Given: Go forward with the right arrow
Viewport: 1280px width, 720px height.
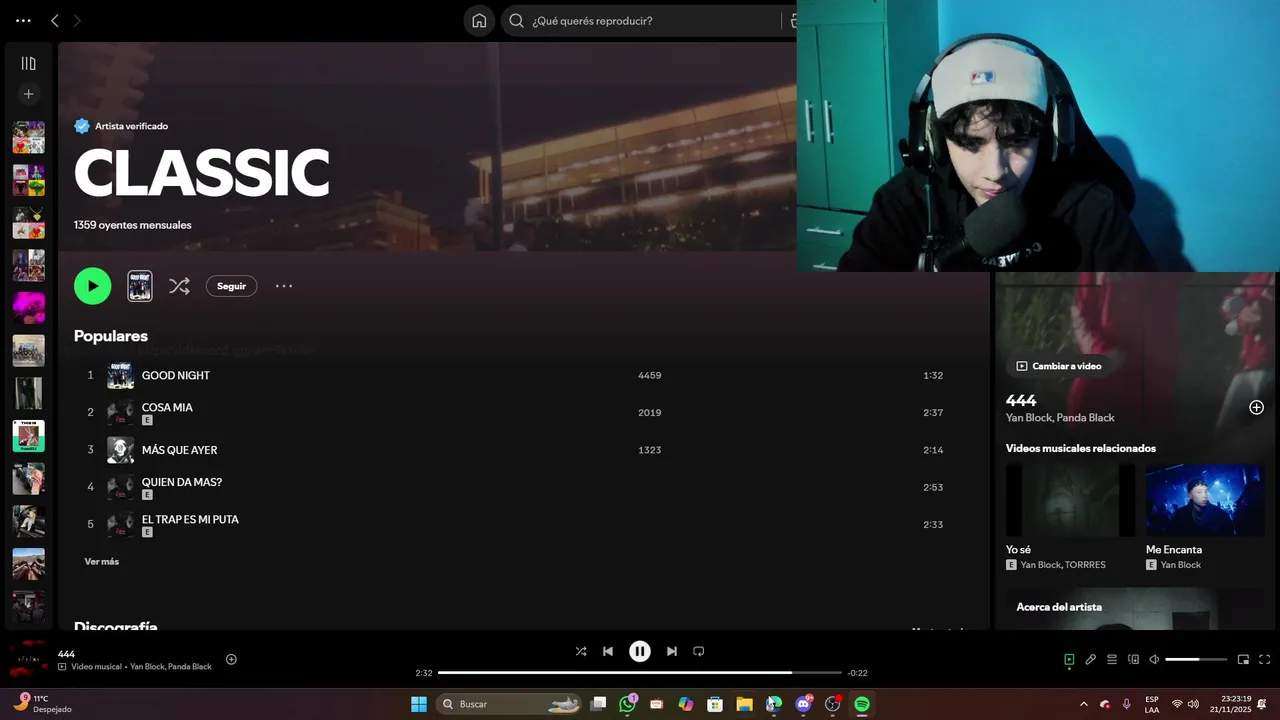Looking at the screenshot, I should tap(77, 20).
